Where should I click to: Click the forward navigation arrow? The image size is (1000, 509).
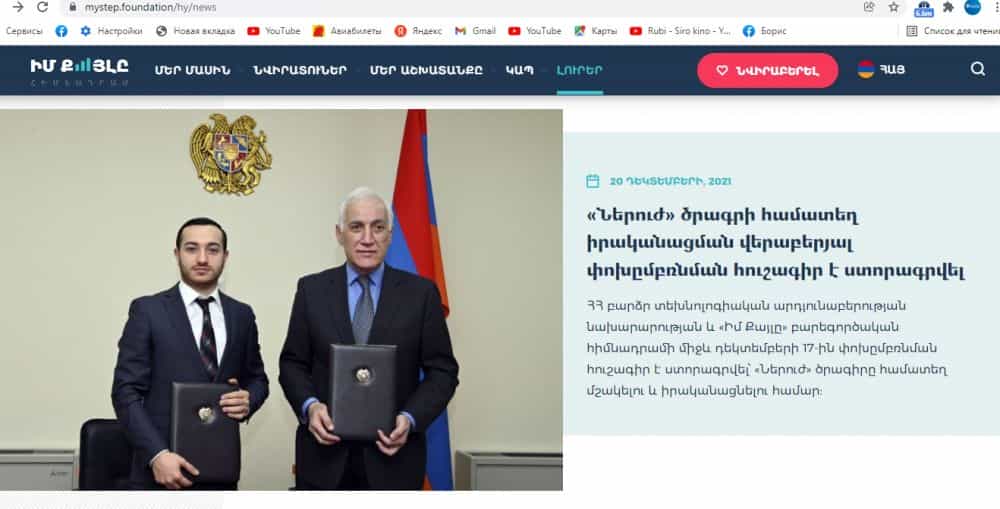18,7
